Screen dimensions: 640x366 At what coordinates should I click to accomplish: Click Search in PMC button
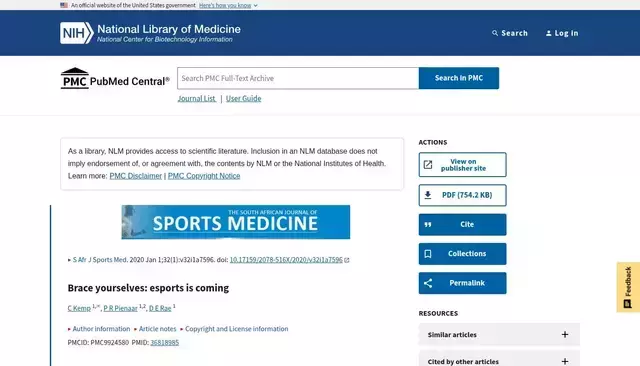[459, 78]
